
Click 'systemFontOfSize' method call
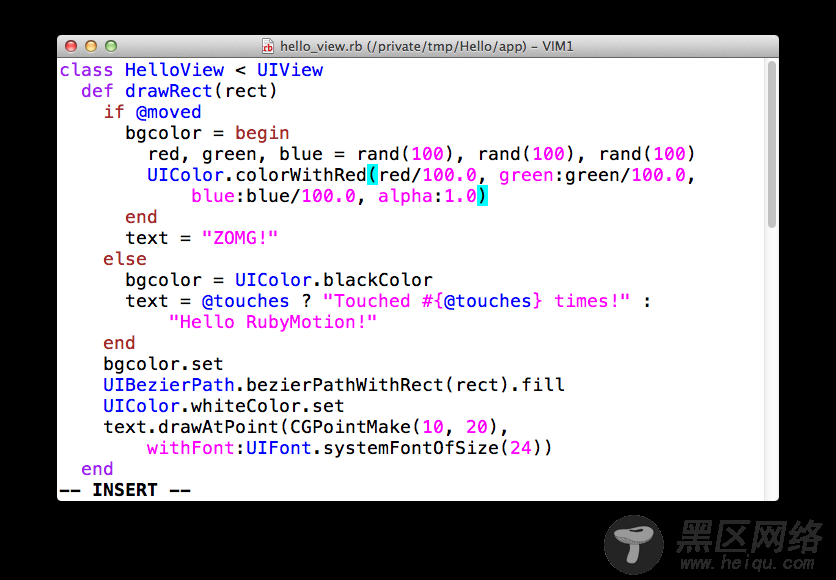pyautogui.click(x=411, y=448)
